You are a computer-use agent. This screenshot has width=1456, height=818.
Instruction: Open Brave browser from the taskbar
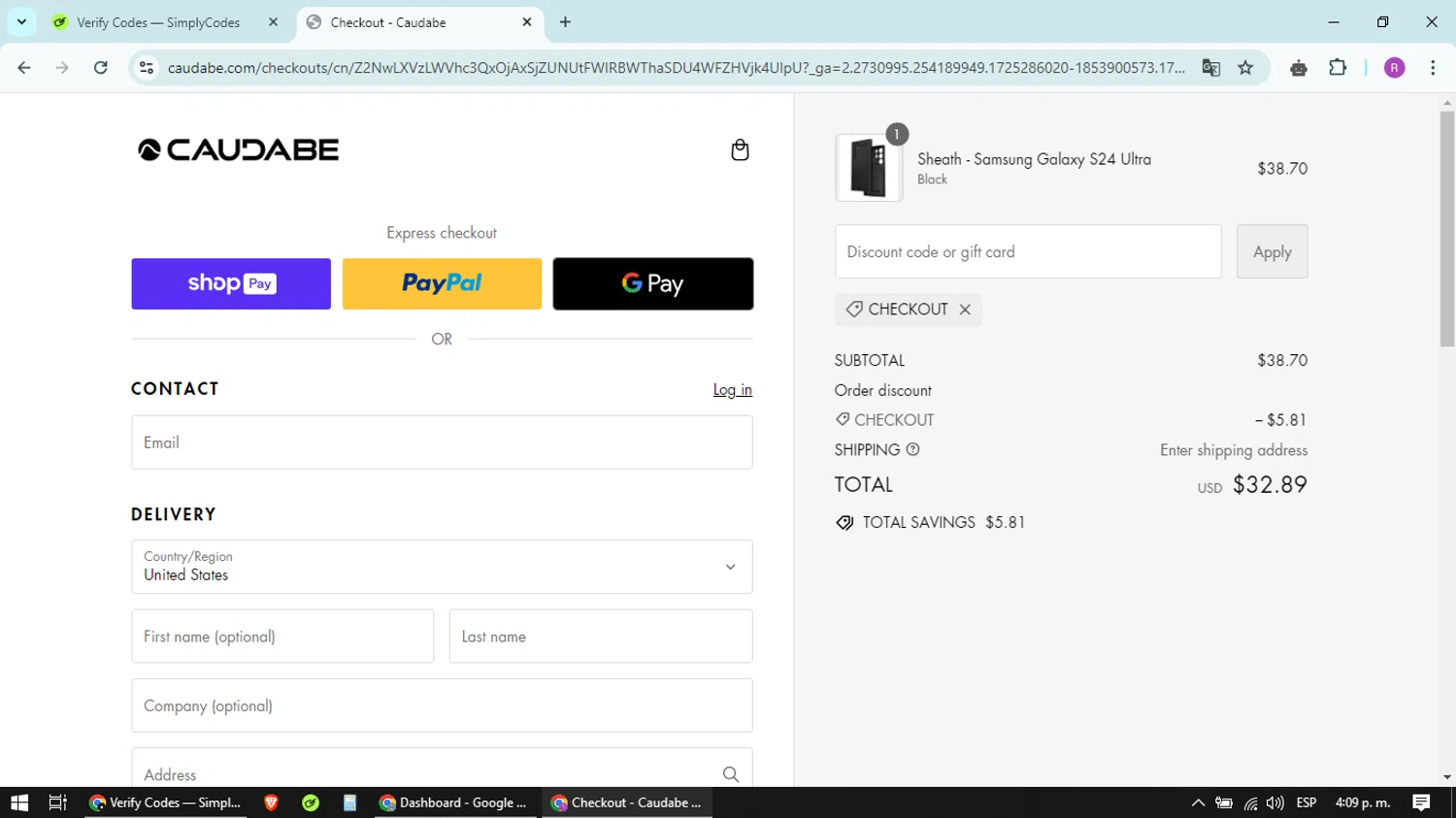pos(271,802)
